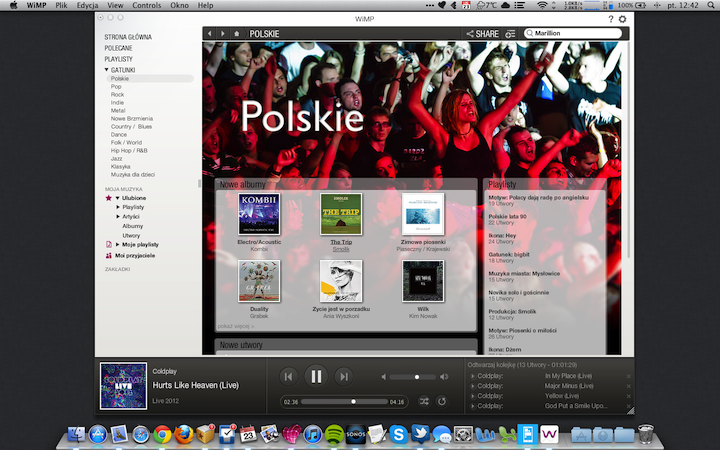The image size is (720, 450).
Task: Open The Trip album cover
Action: [x=341, y=214]
